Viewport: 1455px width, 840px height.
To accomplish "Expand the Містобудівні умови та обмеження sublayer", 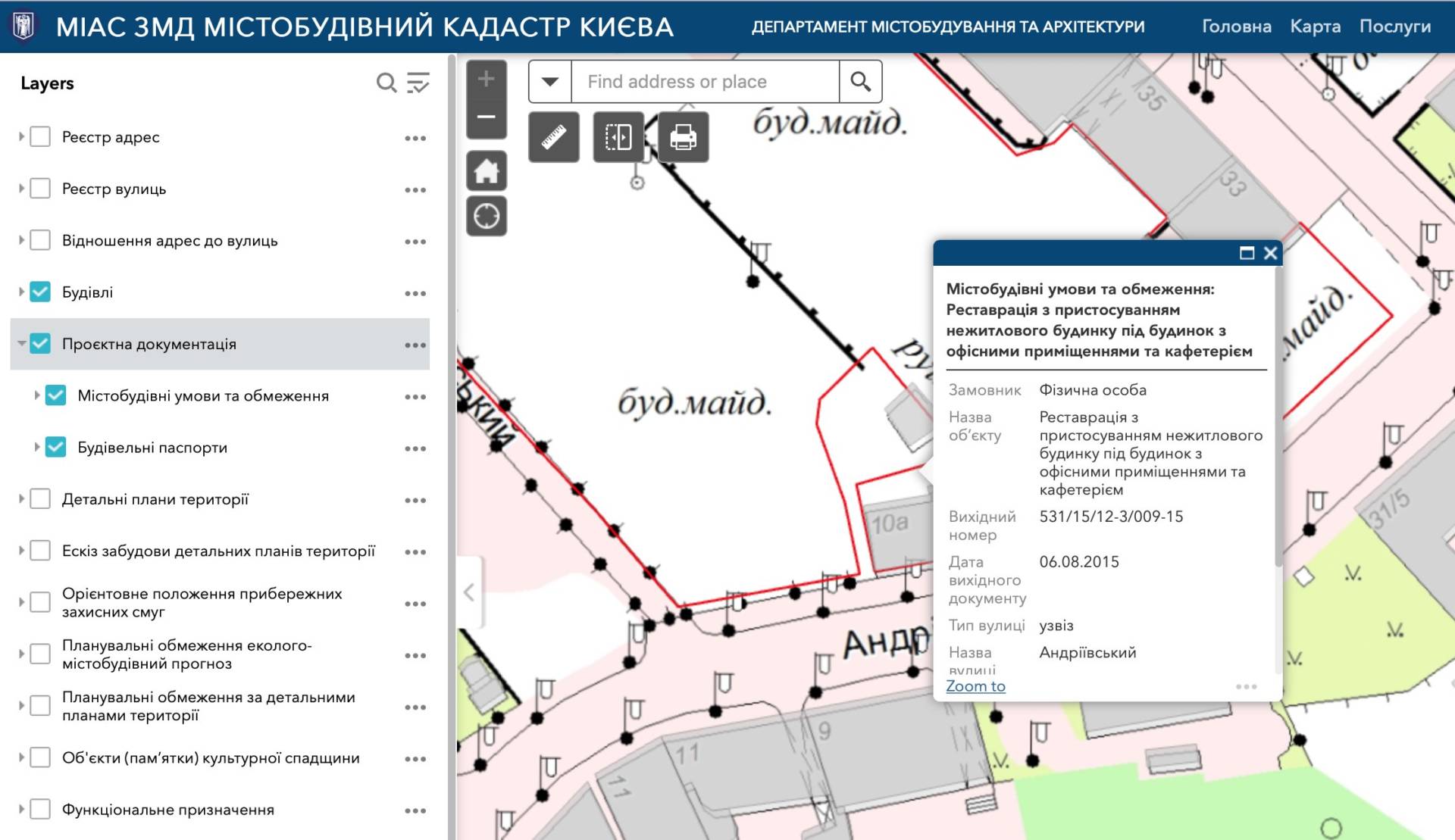I will (36, 395).
